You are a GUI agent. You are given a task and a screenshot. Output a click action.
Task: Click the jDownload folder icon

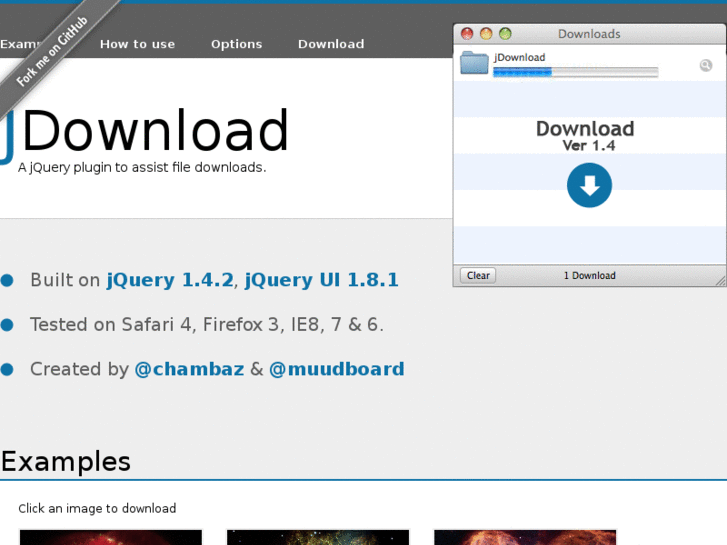click(x=474, y=63)
